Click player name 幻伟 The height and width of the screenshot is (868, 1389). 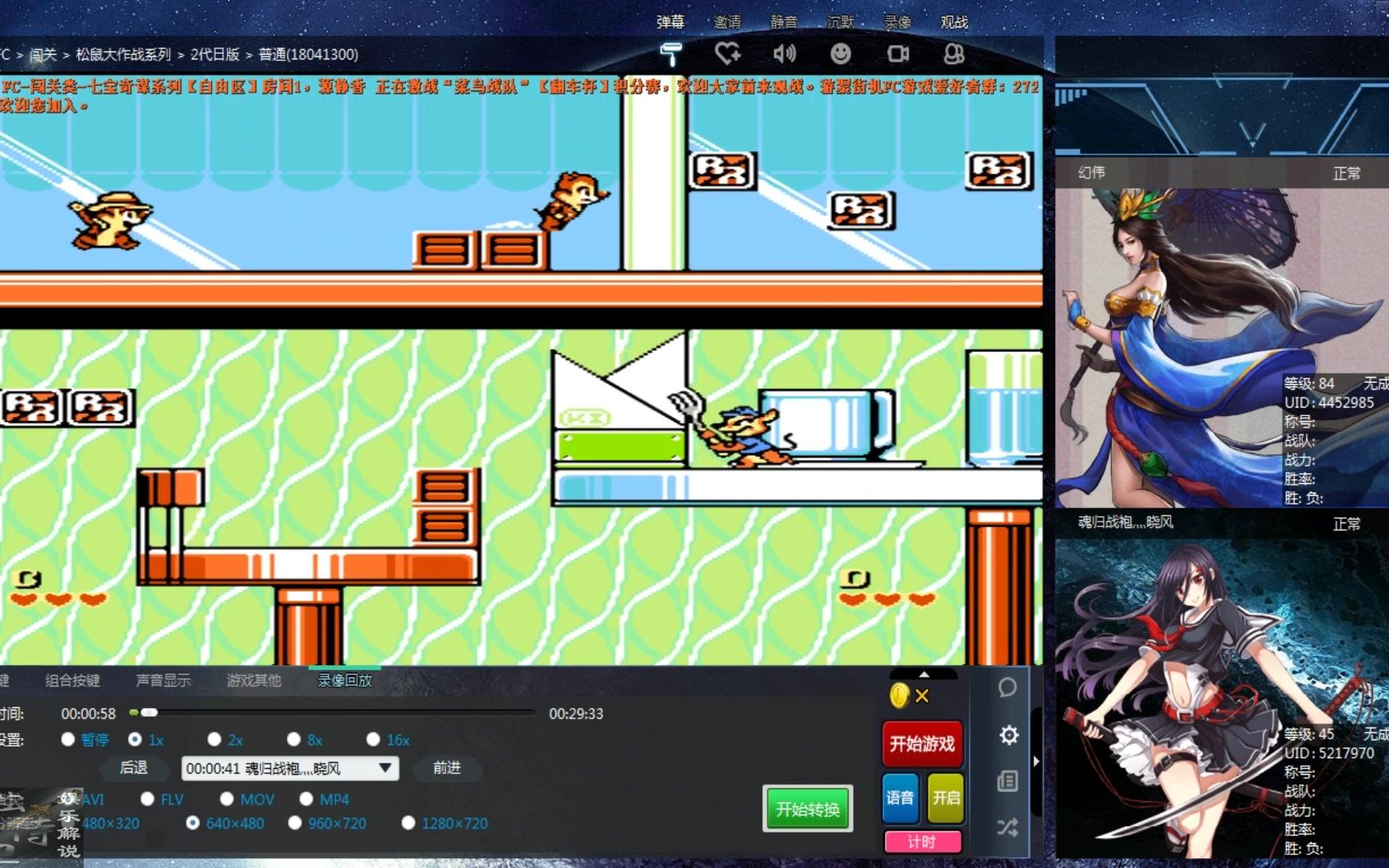click(1092, 173)
